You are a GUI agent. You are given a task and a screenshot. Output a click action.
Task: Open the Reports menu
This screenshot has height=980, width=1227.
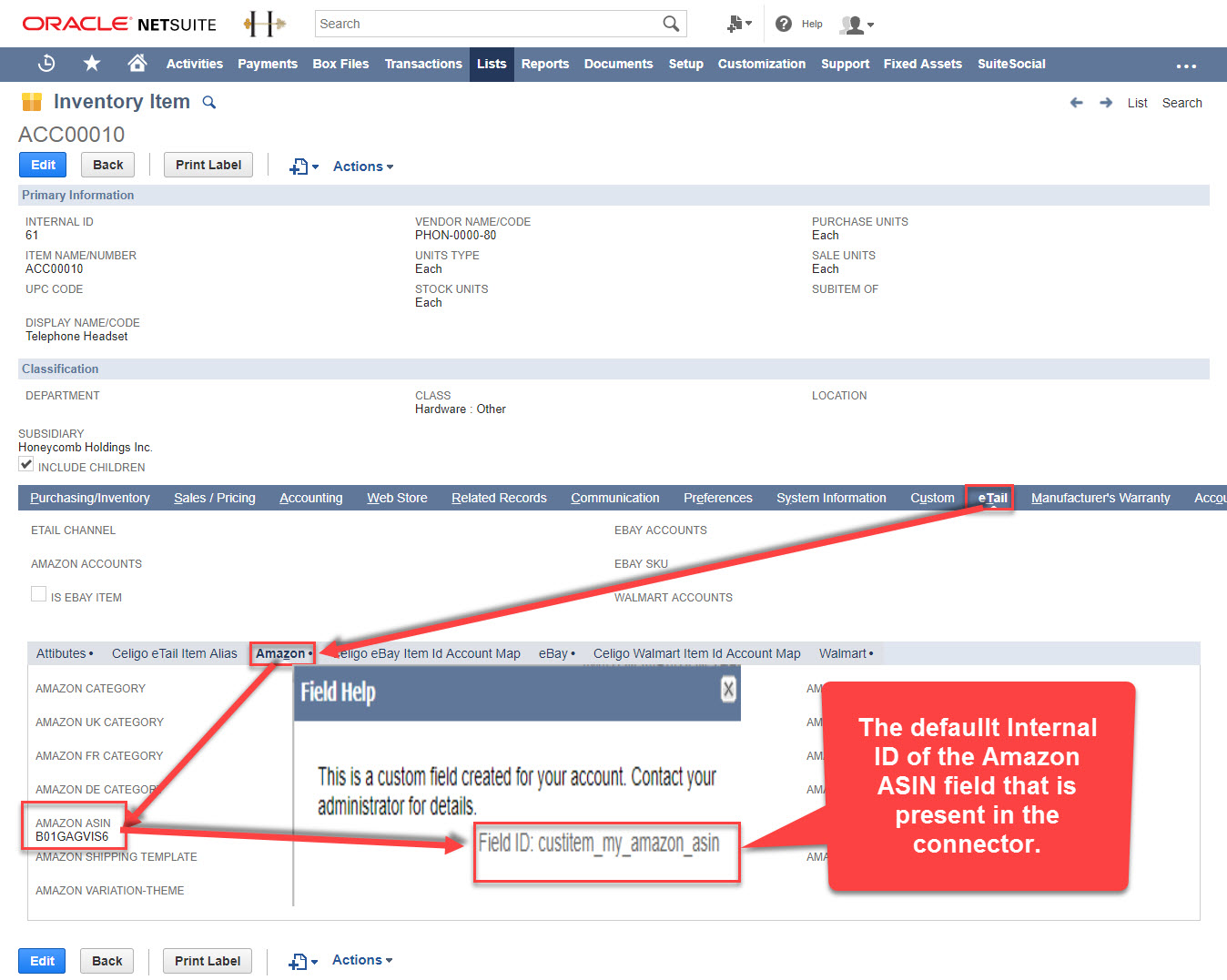point(545,64)
